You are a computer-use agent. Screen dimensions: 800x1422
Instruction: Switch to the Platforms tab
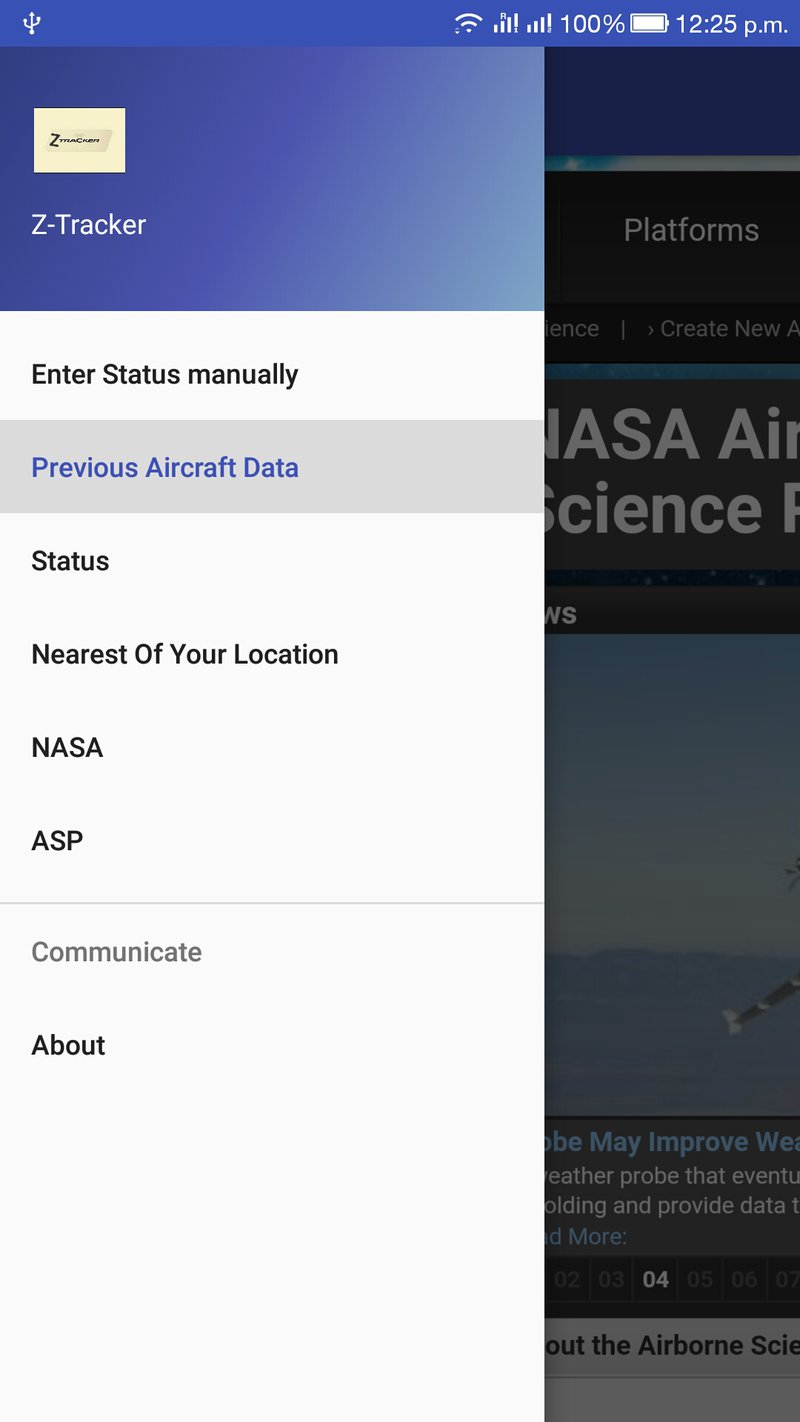coord(691,230)
